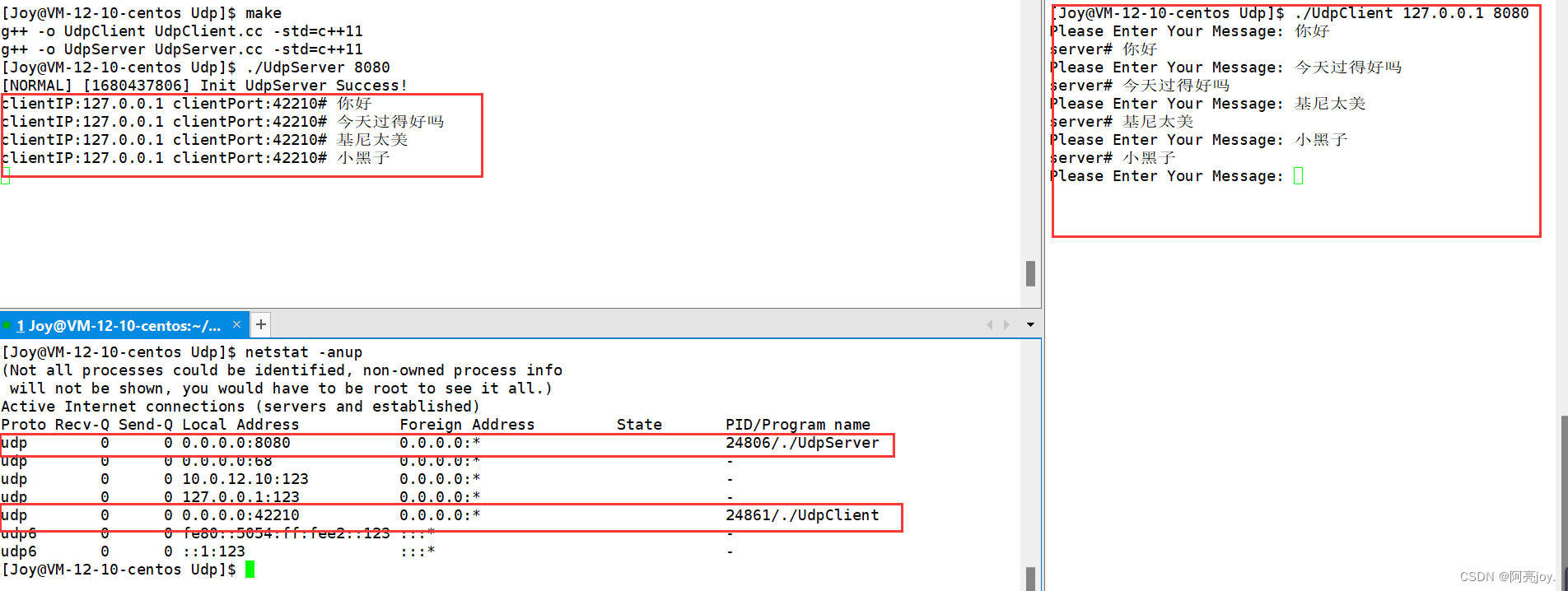1568x591 pixels.
Task: Click 'server# 基尼太美' echo line
Action: pos(1122,122)
